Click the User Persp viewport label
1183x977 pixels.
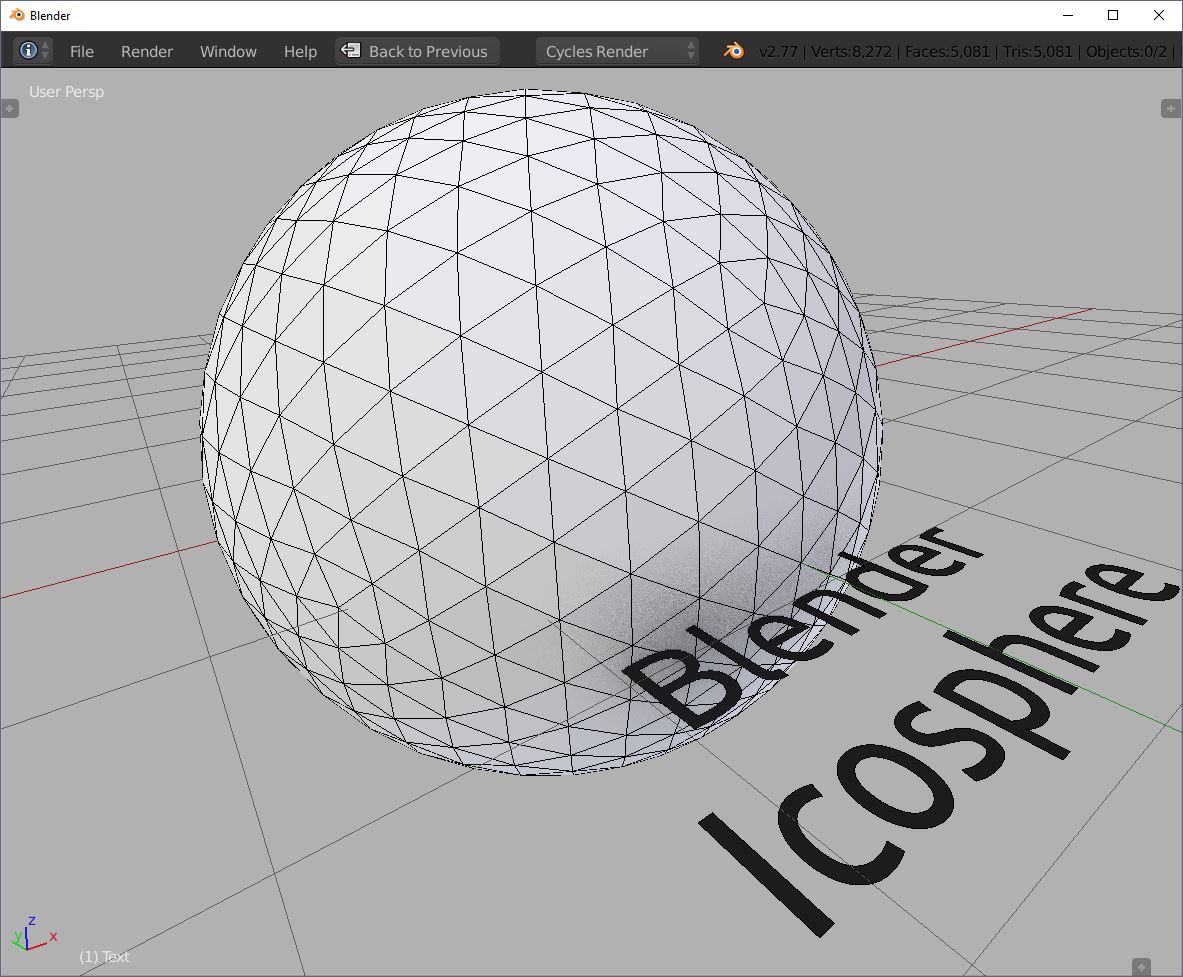(x=66, y=91)
